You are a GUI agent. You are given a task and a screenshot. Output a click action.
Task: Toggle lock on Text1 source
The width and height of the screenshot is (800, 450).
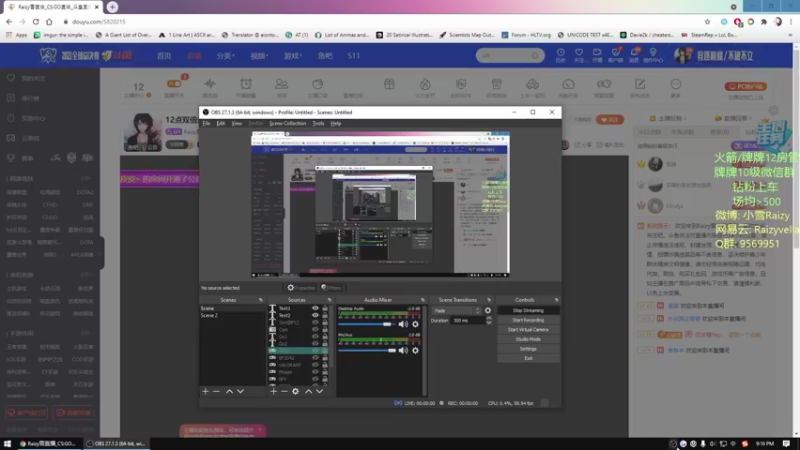324,308
